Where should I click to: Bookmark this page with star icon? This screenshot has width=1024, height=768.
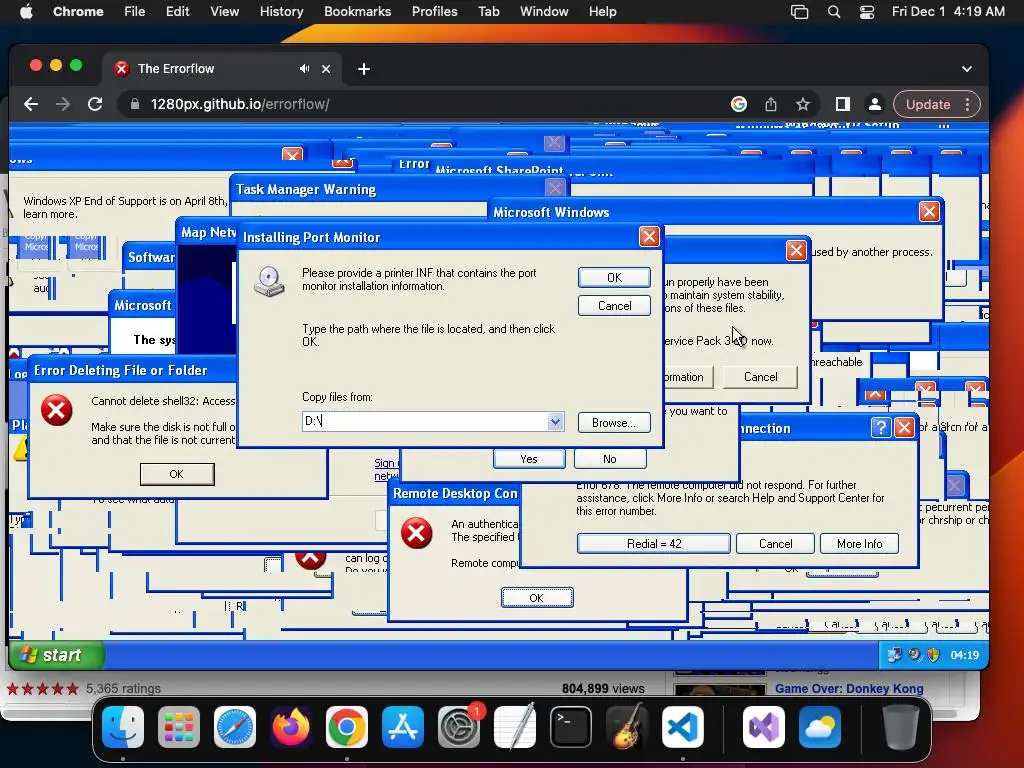point(803,104)
